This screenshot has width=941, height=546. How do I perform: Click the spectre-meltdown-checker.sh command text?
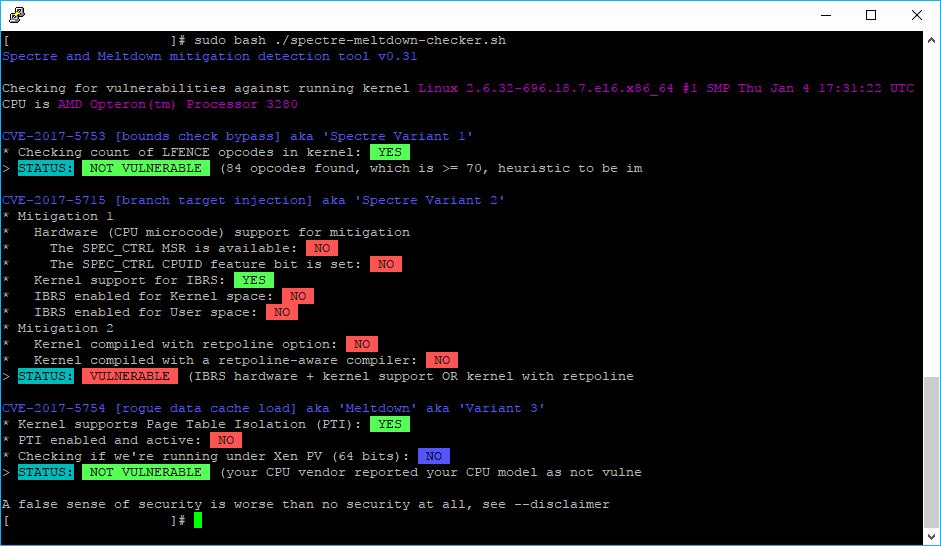[x=390, y=40]
